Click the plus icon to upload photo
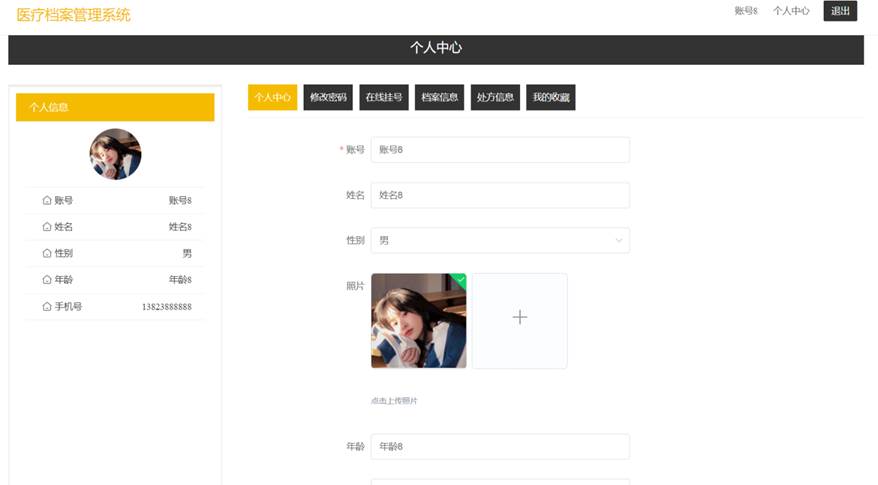Viewport: 878px width, 485px height. pos(520,318)
